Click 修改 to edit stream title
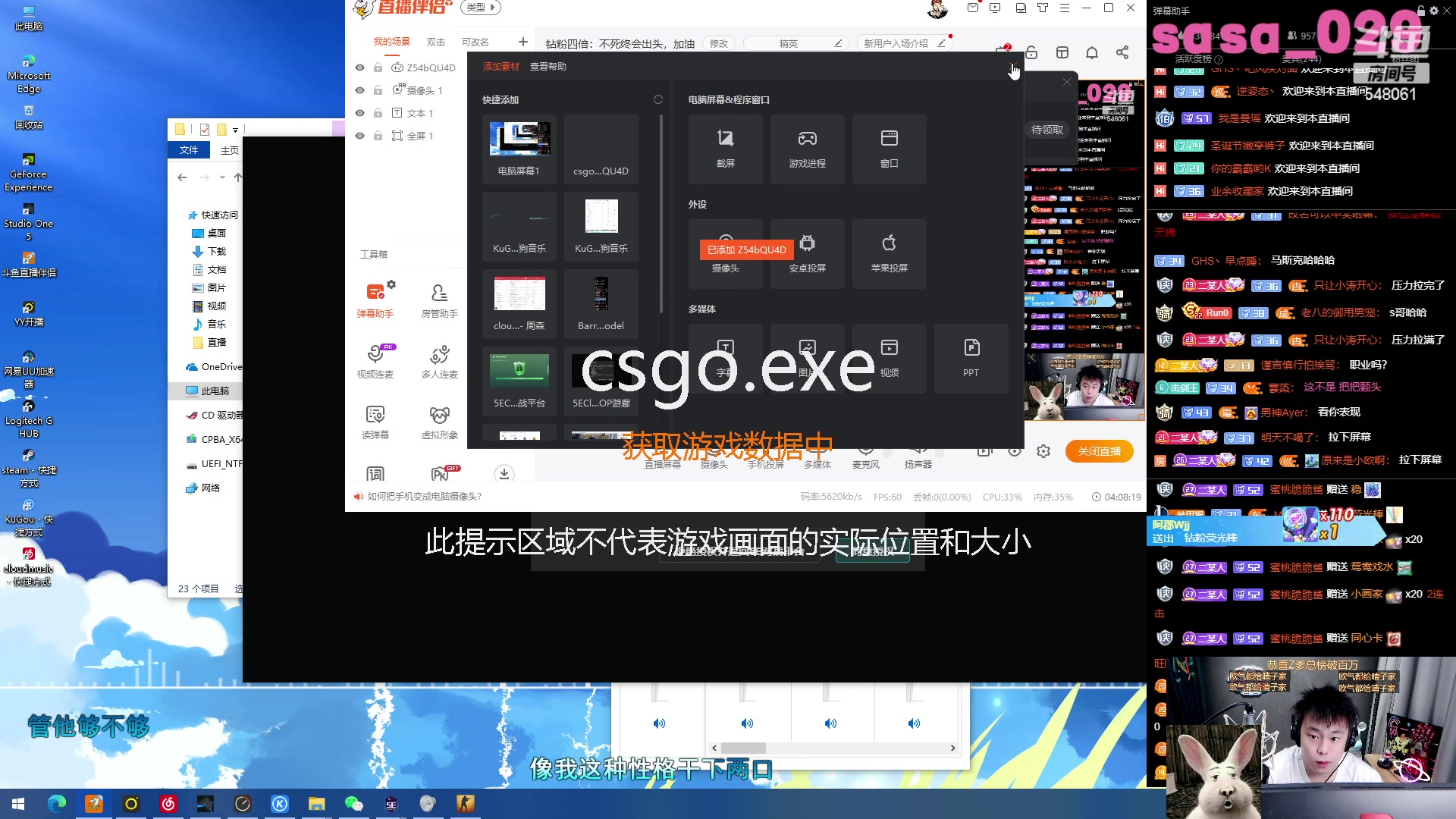The width and height of the screenshot is (1456, 819). tap(719, 43)
